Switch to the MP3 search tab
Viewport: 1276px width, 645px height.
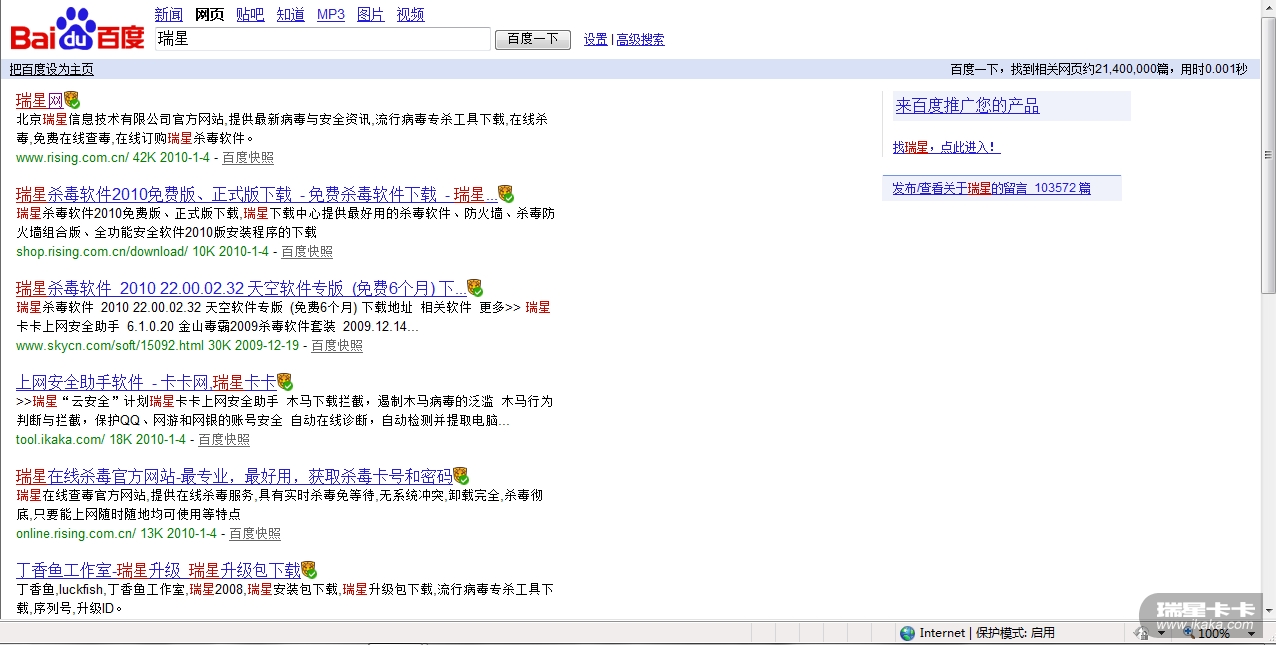pos(331,14)
